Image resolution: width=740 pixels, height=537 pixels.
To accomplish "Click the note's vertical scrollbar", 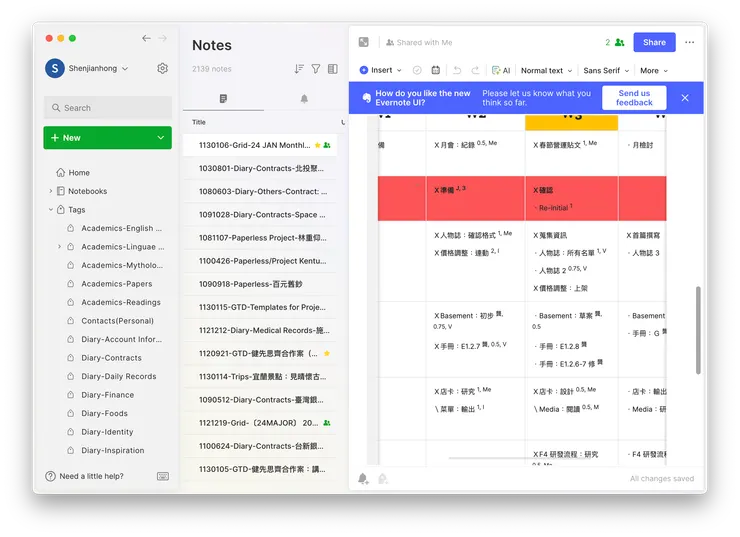I will click(698, 330).
